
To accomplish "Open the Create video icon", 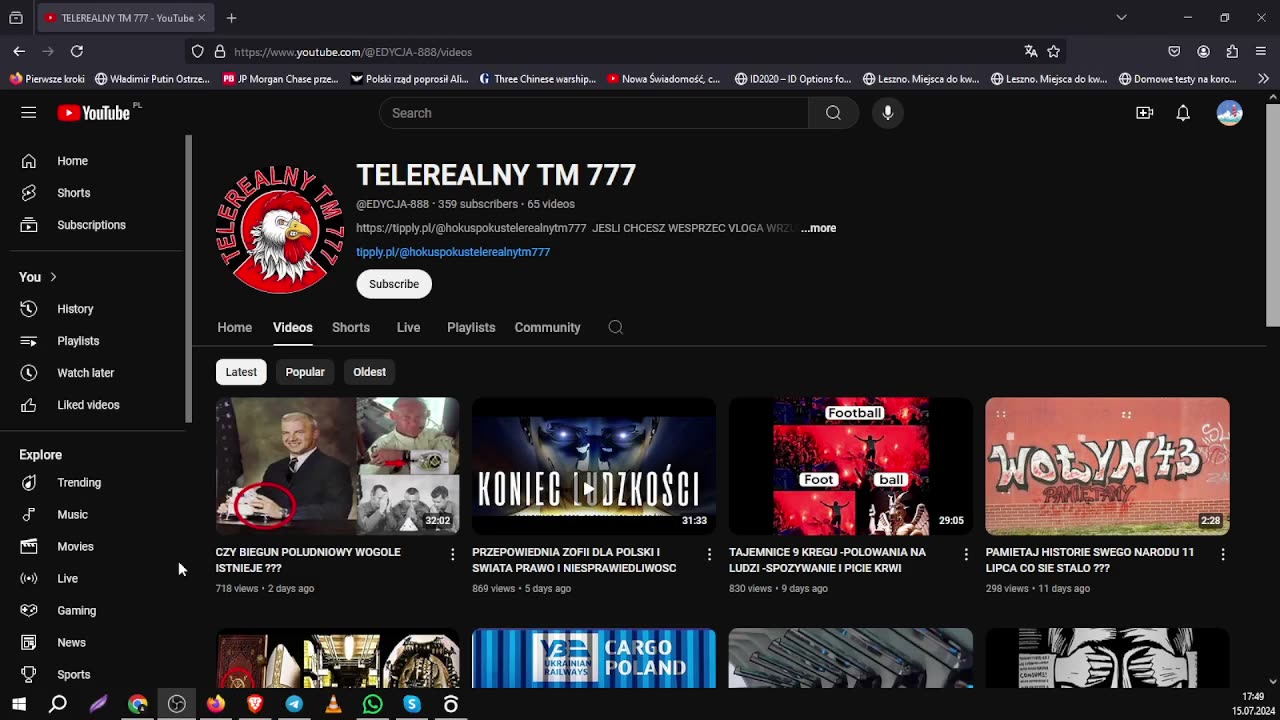I will point(1145,113).
